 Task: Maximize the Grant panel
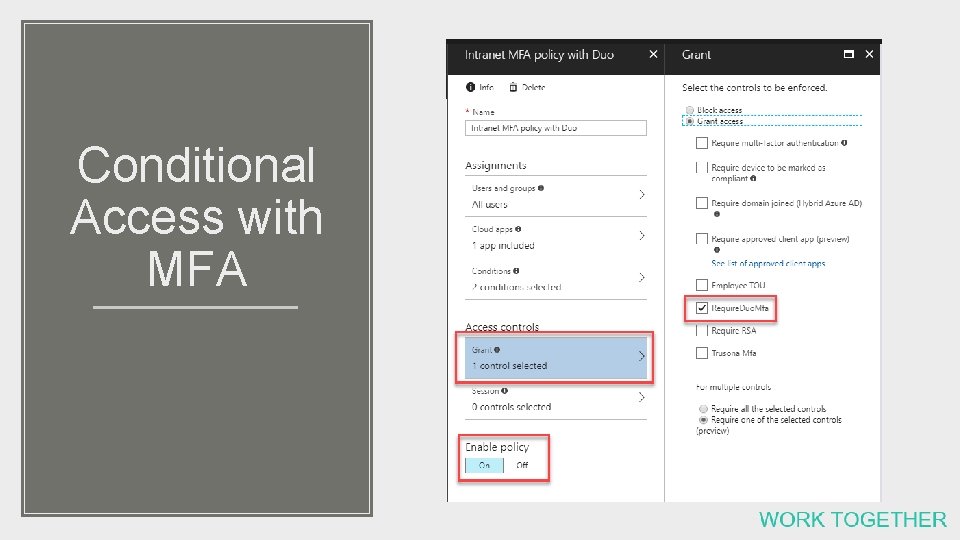point(849,54)
